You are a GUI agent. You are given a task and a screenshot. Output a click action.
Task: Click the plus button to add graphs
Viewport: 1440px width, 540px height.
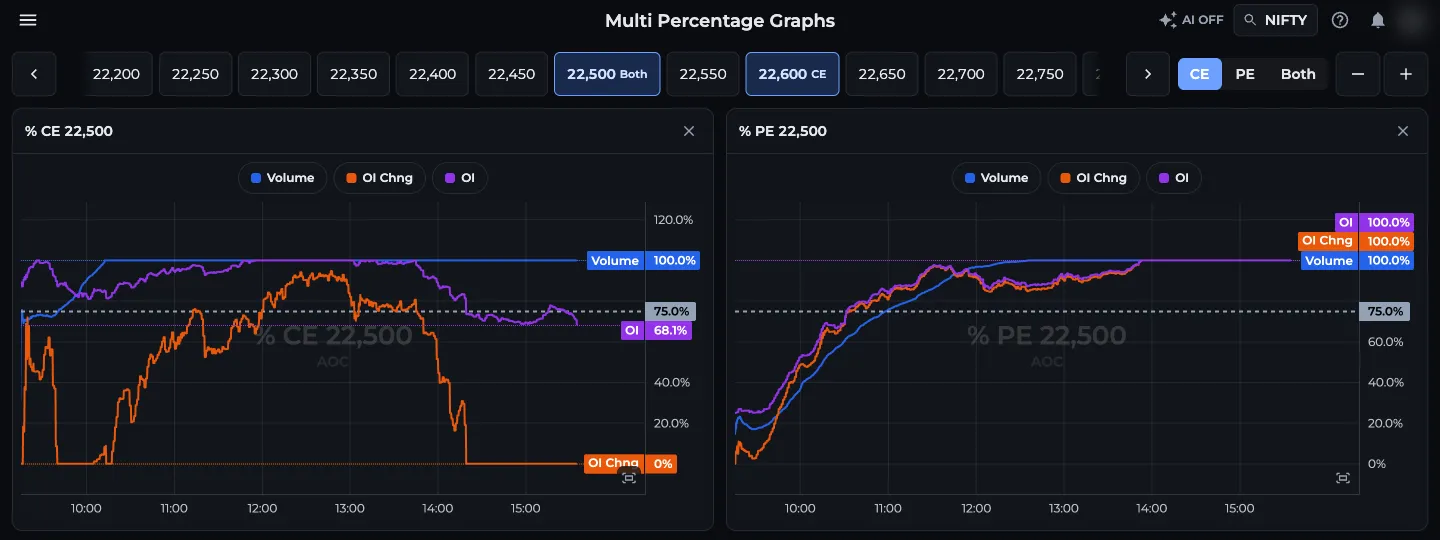(1406, 74)
